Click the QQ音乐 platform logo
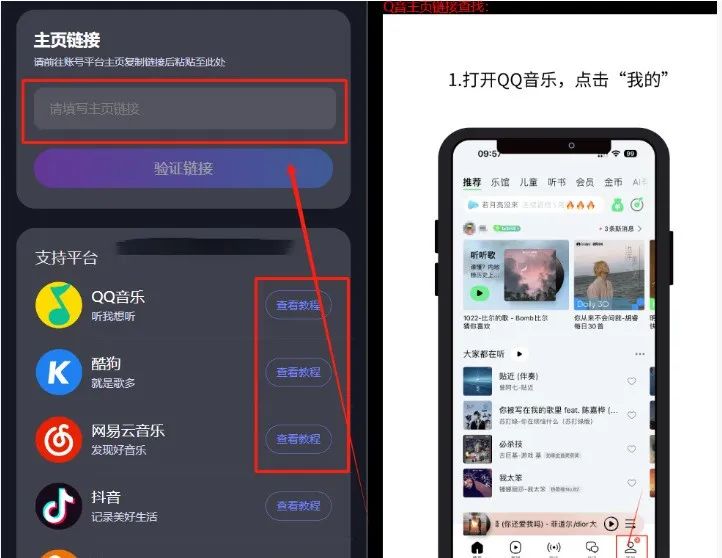Viewport: 722px width, 558px height. click(x=59, y=305)
